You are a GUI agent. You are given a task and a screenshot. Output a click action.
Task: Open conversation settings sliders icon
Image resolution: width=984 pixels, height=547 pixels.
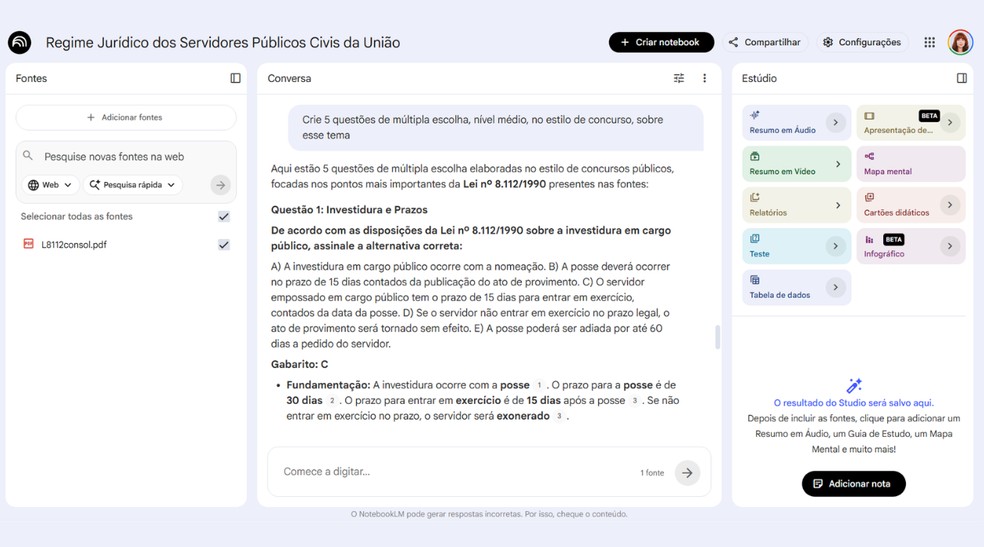point(679,78)
